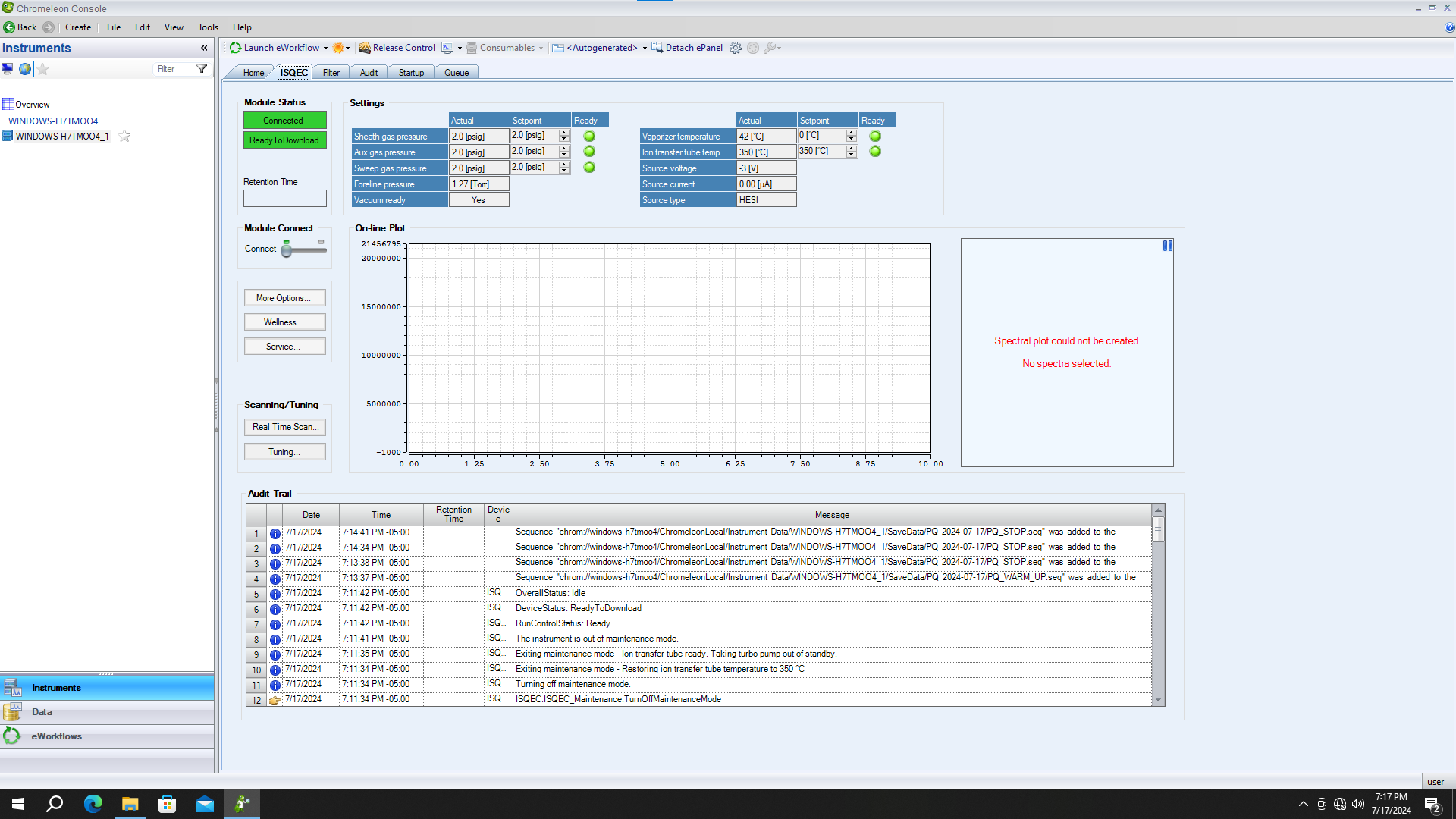Click the Launch eWorkflow icon

(x=236, y=48)
